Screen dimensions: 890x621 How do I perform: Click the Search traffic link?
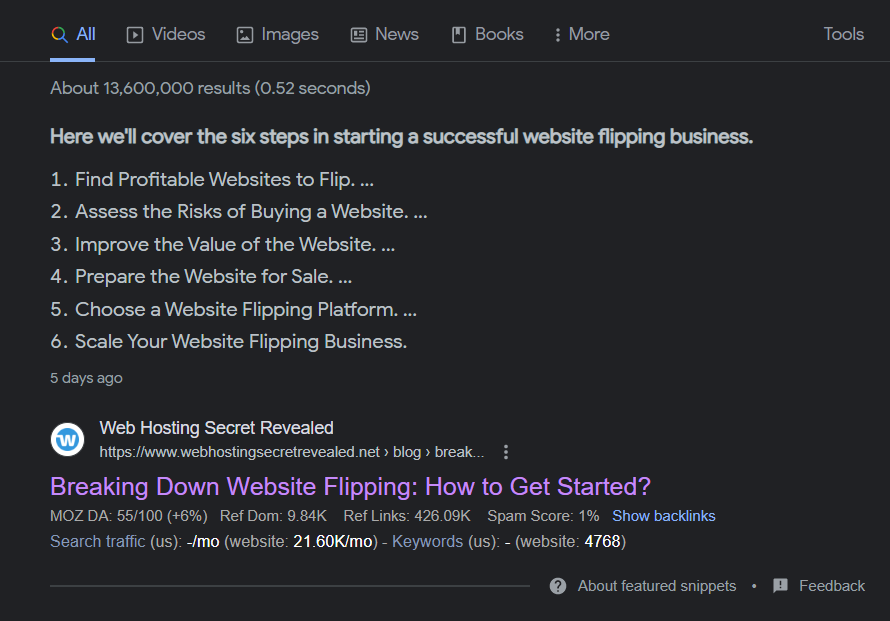coord(98,542)
